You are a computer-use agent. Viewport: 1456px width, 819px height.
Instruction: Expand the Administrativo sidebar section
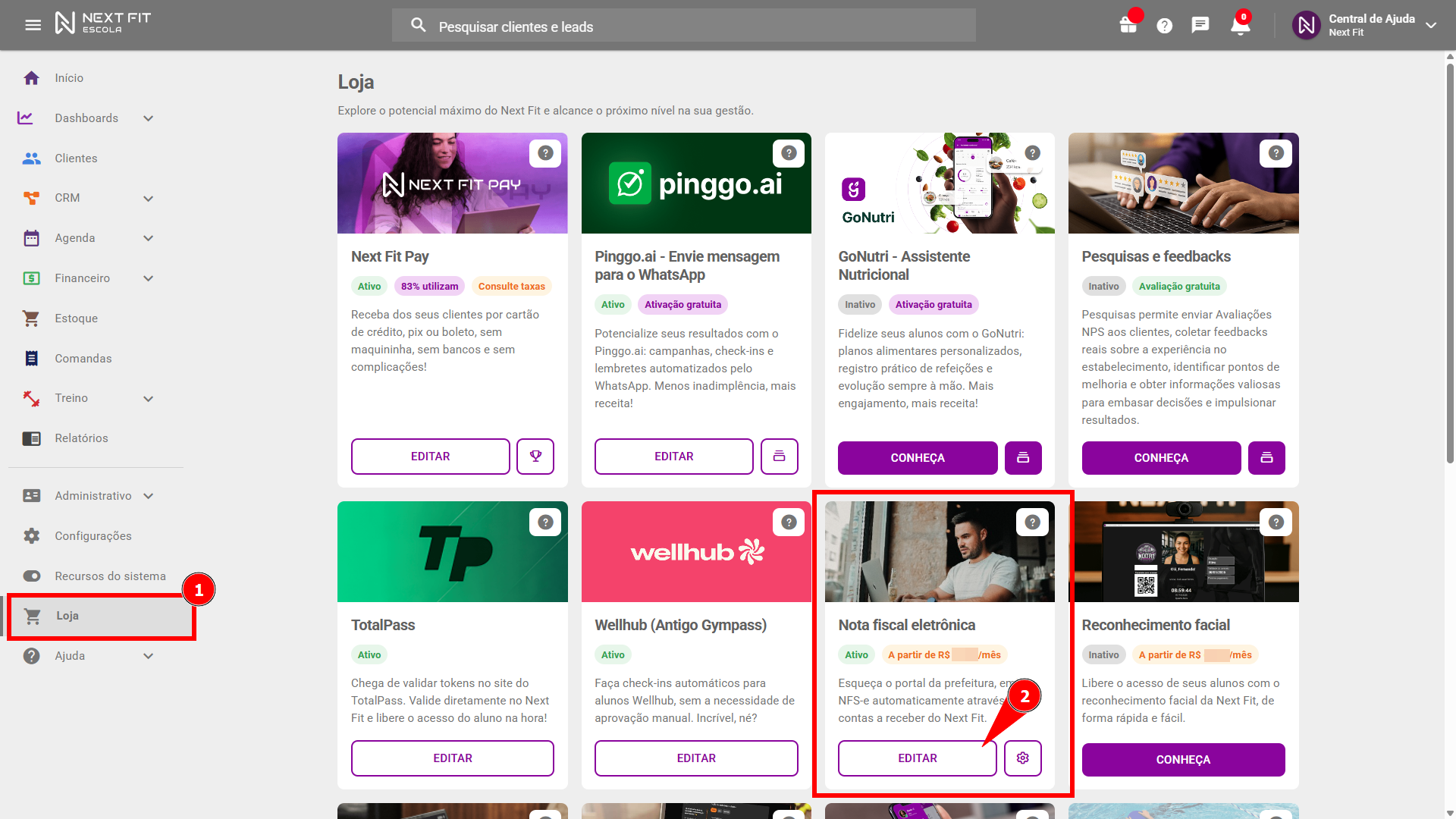click(x=148, y=496)
